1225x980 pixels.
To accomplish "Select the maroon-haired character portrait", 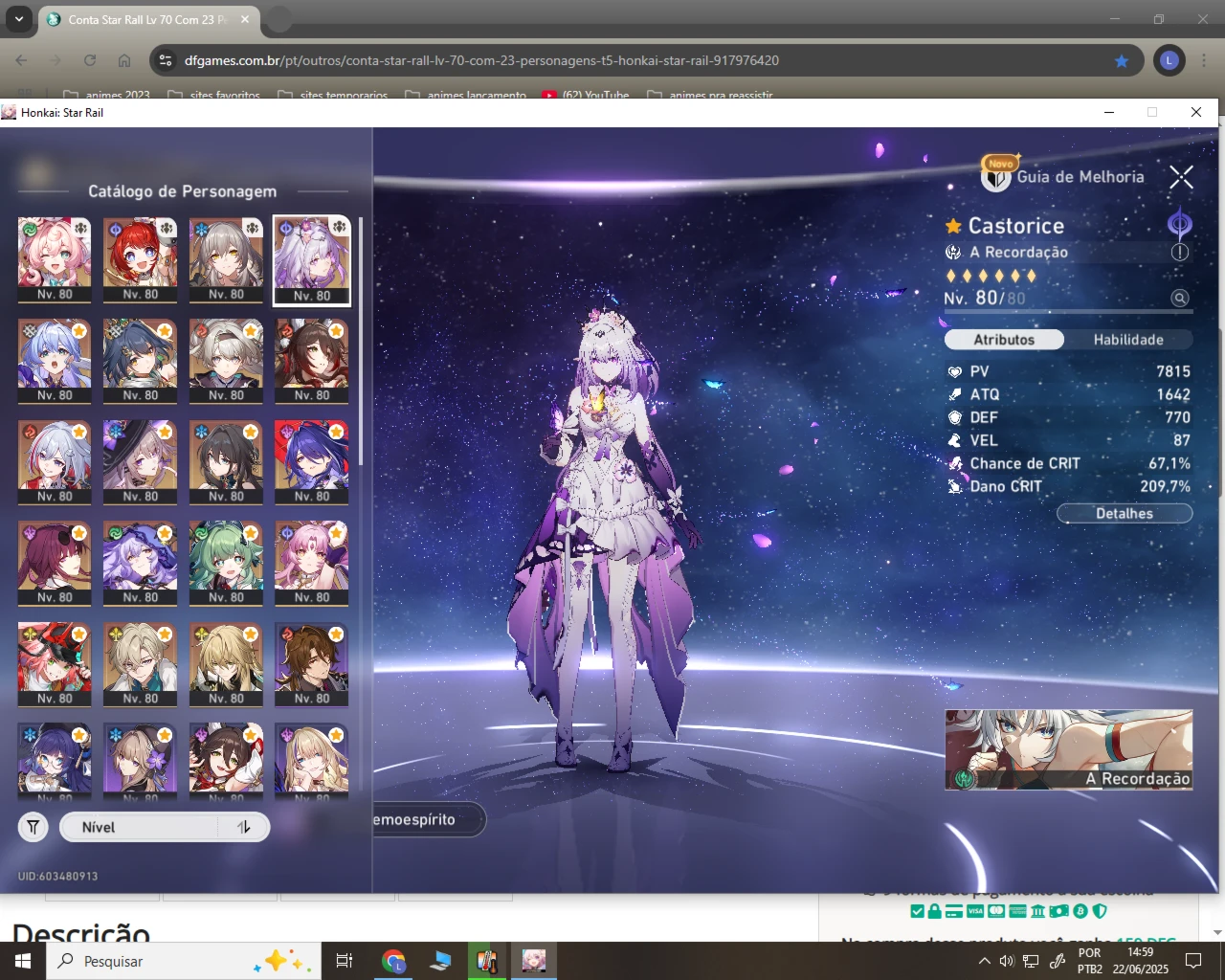I will pyautogui.click(x=55, y=564).
